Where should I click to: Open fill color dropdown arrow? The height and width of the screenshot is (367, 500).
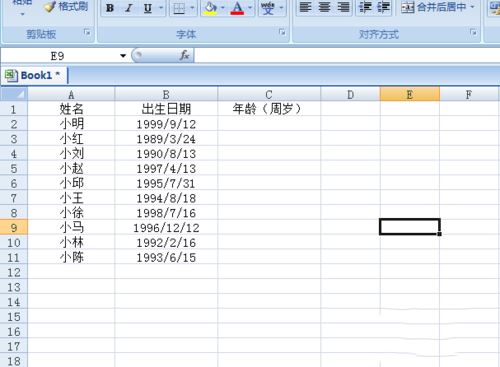pyautogui.click(x=223, y=8)
